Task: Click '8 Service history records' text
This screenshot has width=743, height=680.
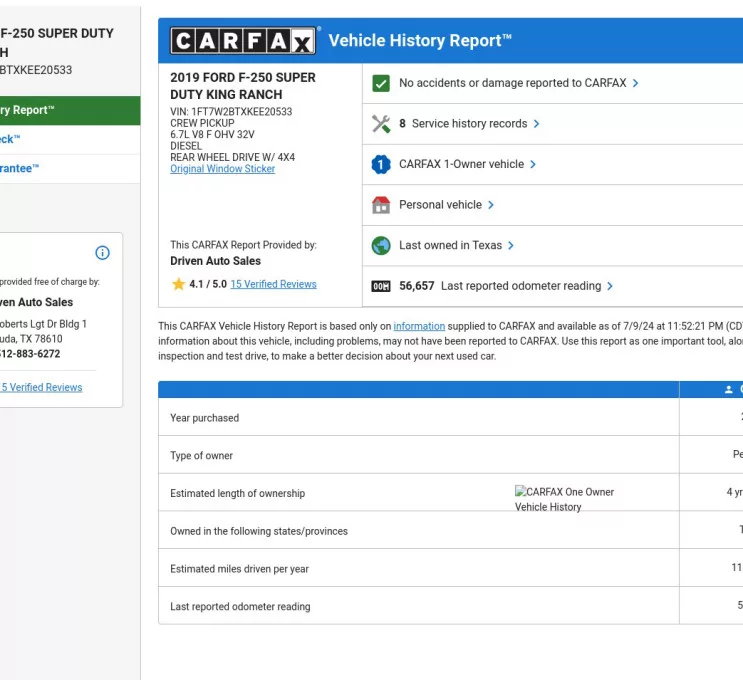Action: tap(463, 124)
